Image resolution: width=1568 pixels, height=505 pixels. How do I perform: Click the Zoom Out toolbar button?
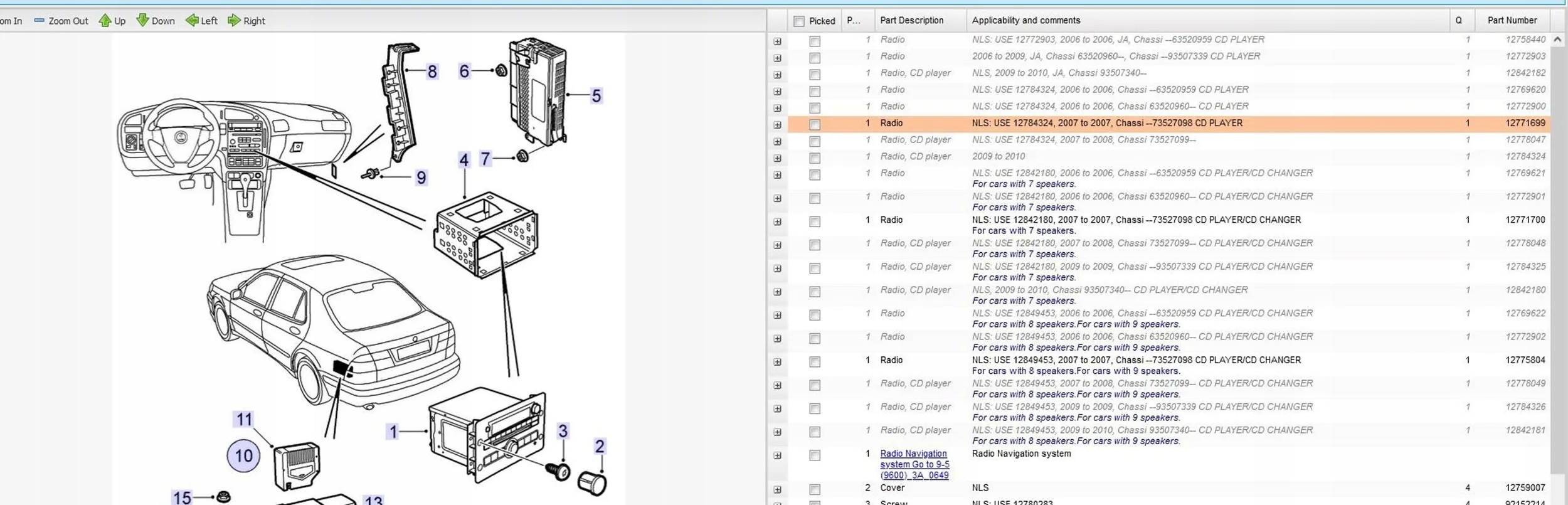click(x=61, y=21)
